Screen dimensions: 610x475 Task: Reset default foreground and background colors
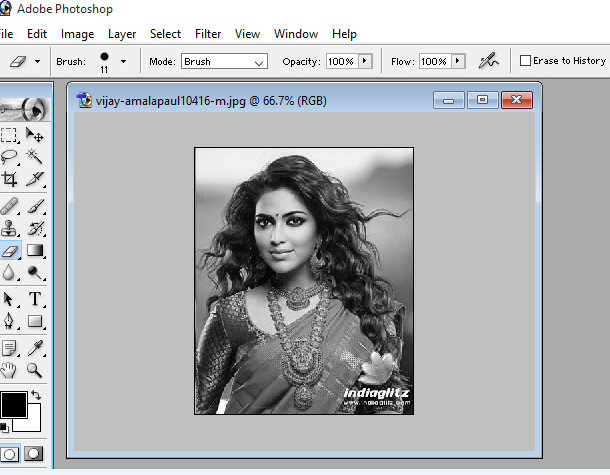4,427
